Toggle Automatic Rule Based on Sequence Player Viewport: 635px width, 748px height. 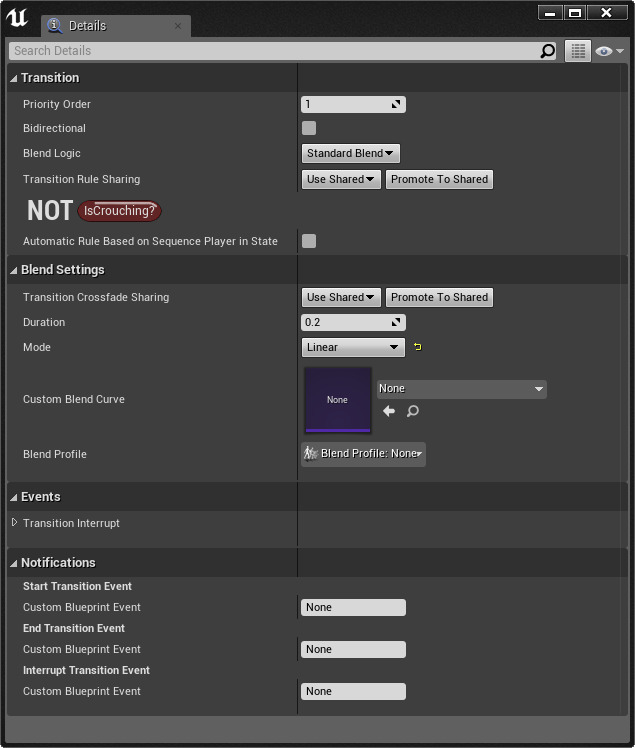click(x=309, y=241)
